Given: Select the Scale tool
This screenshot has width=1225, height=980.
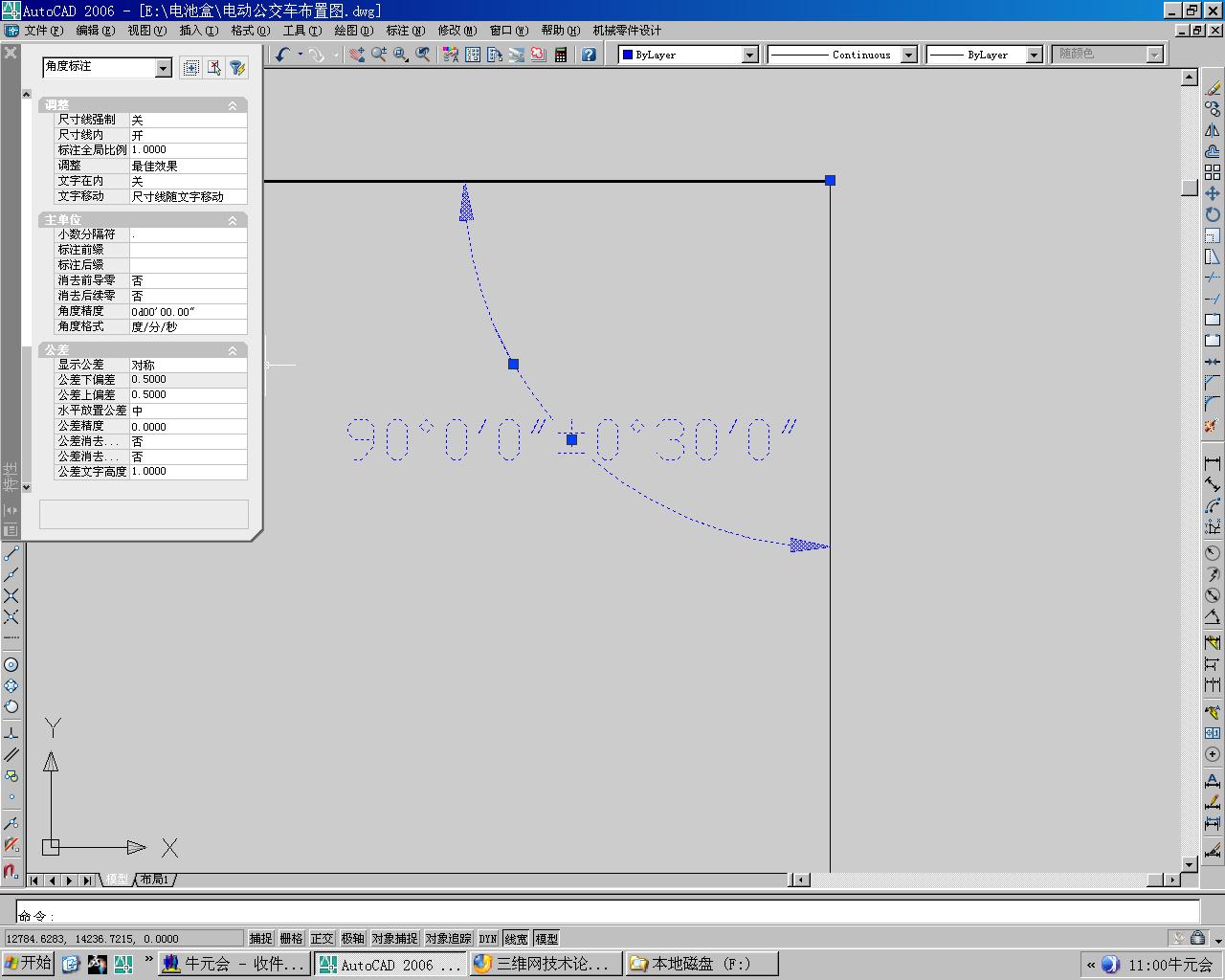Looking at the screenshot, I should [1213, 235].
